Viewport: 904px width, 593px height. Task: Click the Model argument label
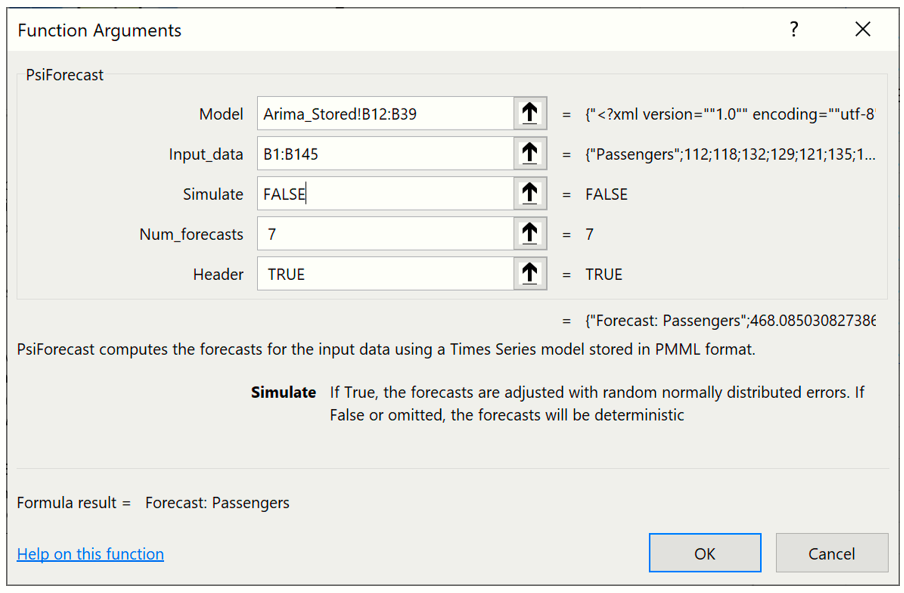click(221, 114)
